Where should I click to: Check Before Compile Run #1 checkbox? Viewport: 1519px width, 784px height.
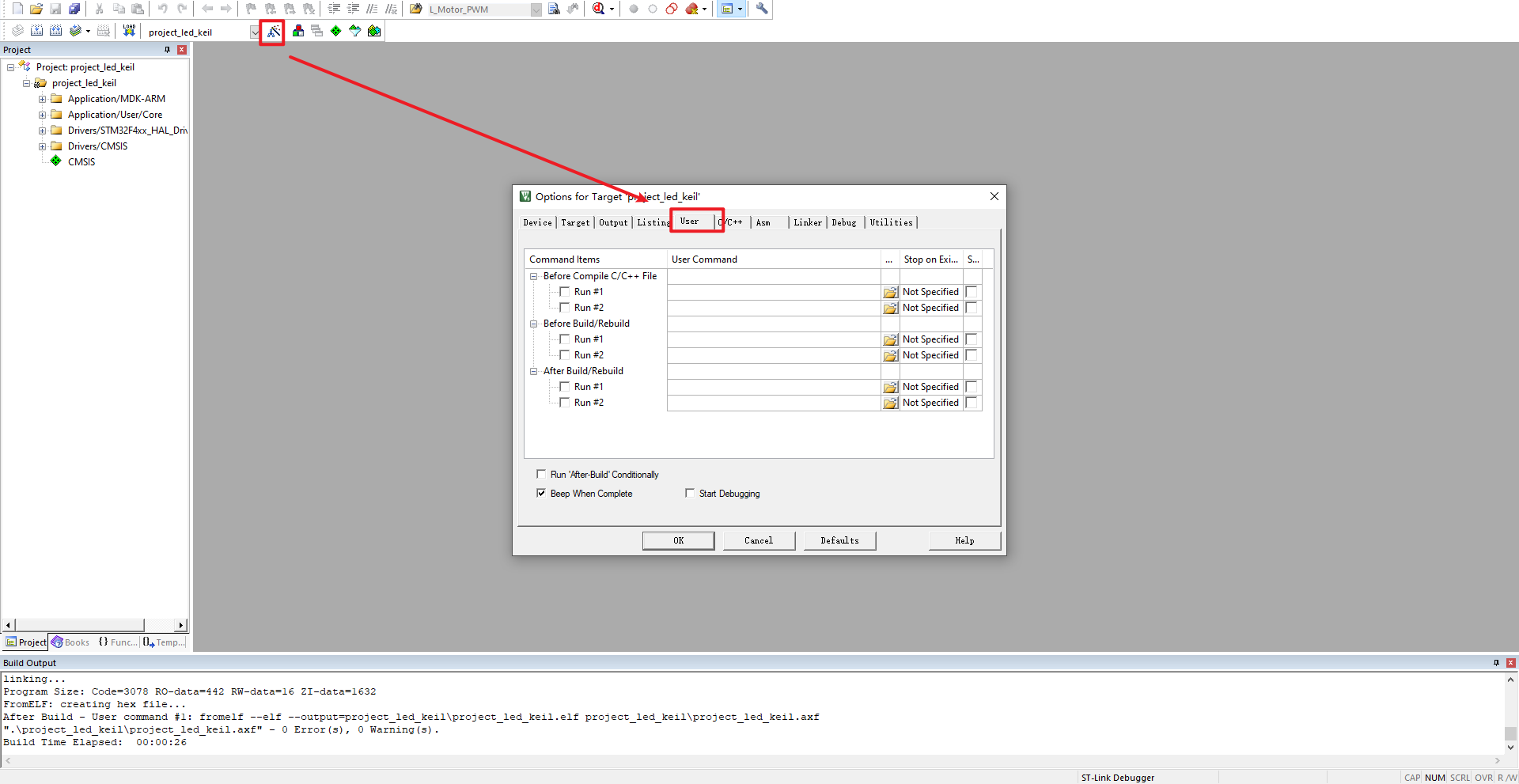pos(565,292)
